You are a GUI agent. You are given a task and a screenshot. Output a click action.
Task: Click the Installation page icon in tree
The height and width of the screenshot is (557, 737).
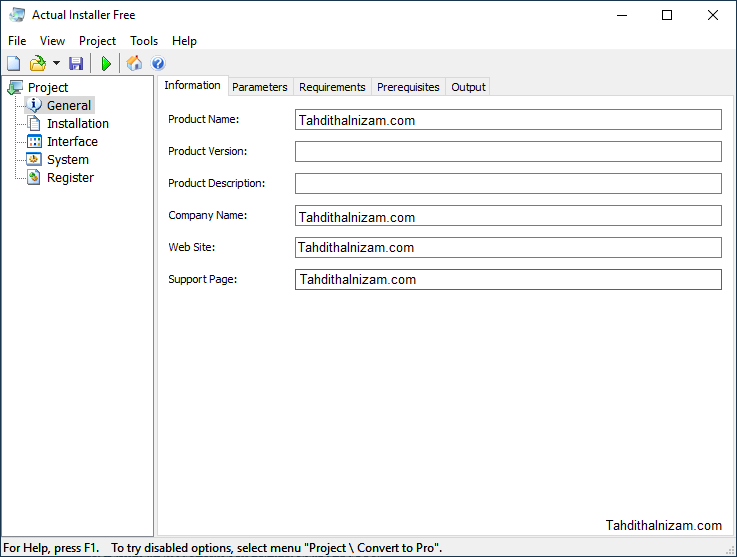pos(34,124)
